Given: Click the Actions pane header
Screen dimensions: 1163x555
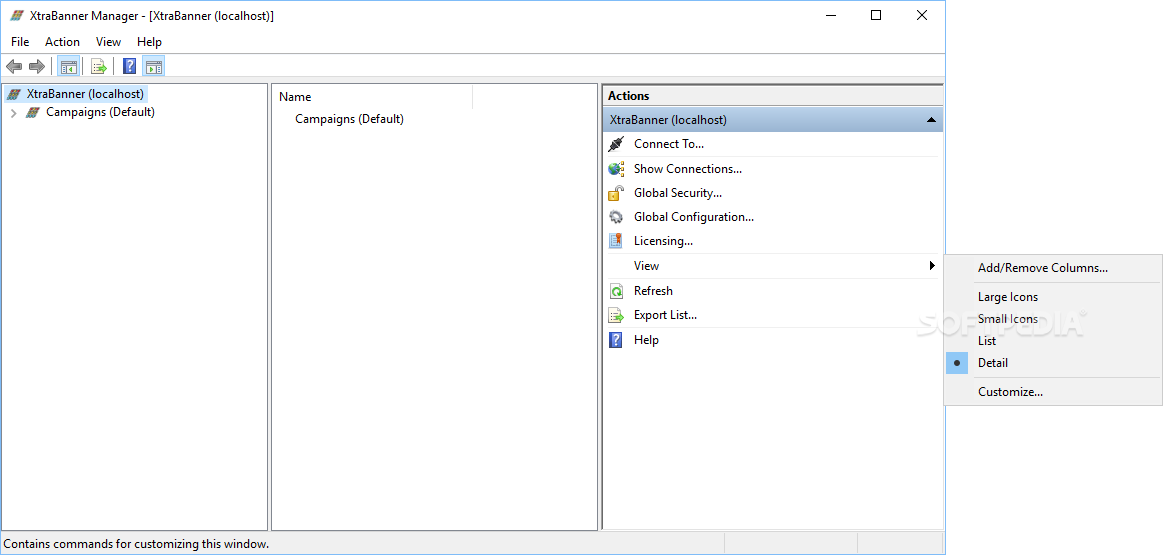Looking at the screenshot, I should click(772, 96).
